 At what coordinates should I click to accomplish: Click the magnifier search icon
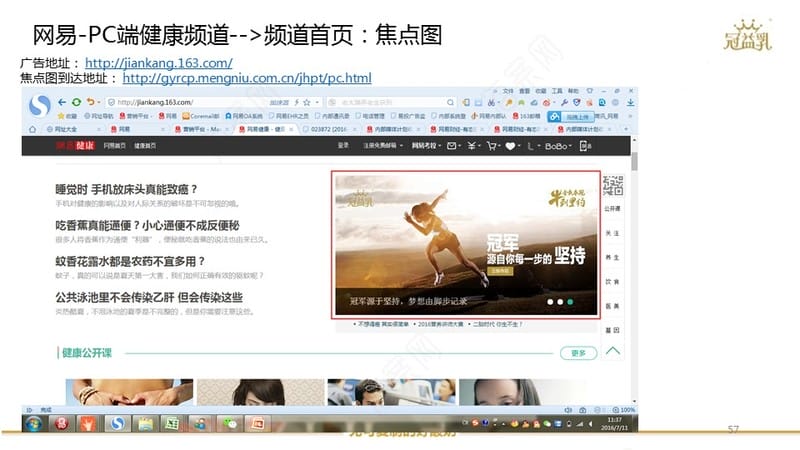coord(450,102)
